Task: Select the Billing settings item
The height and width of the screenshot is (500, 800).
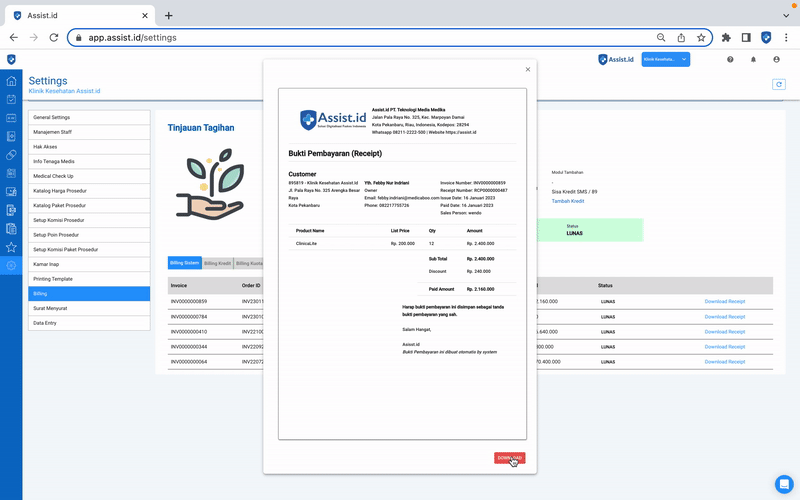Action: pos(89,294)
